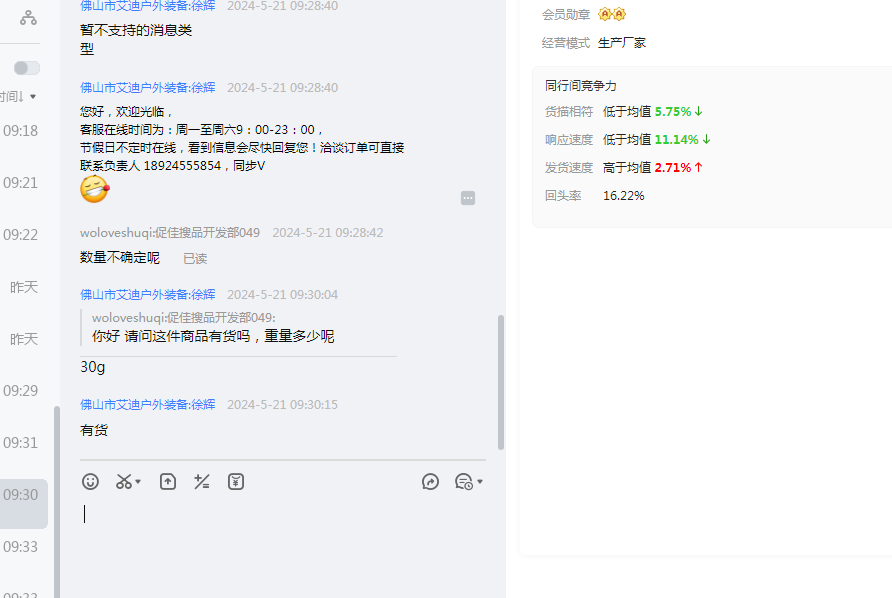Open the emoji picker in chat toolbar
Viewport: 892px width, 598px height.
tap(90, 482)
